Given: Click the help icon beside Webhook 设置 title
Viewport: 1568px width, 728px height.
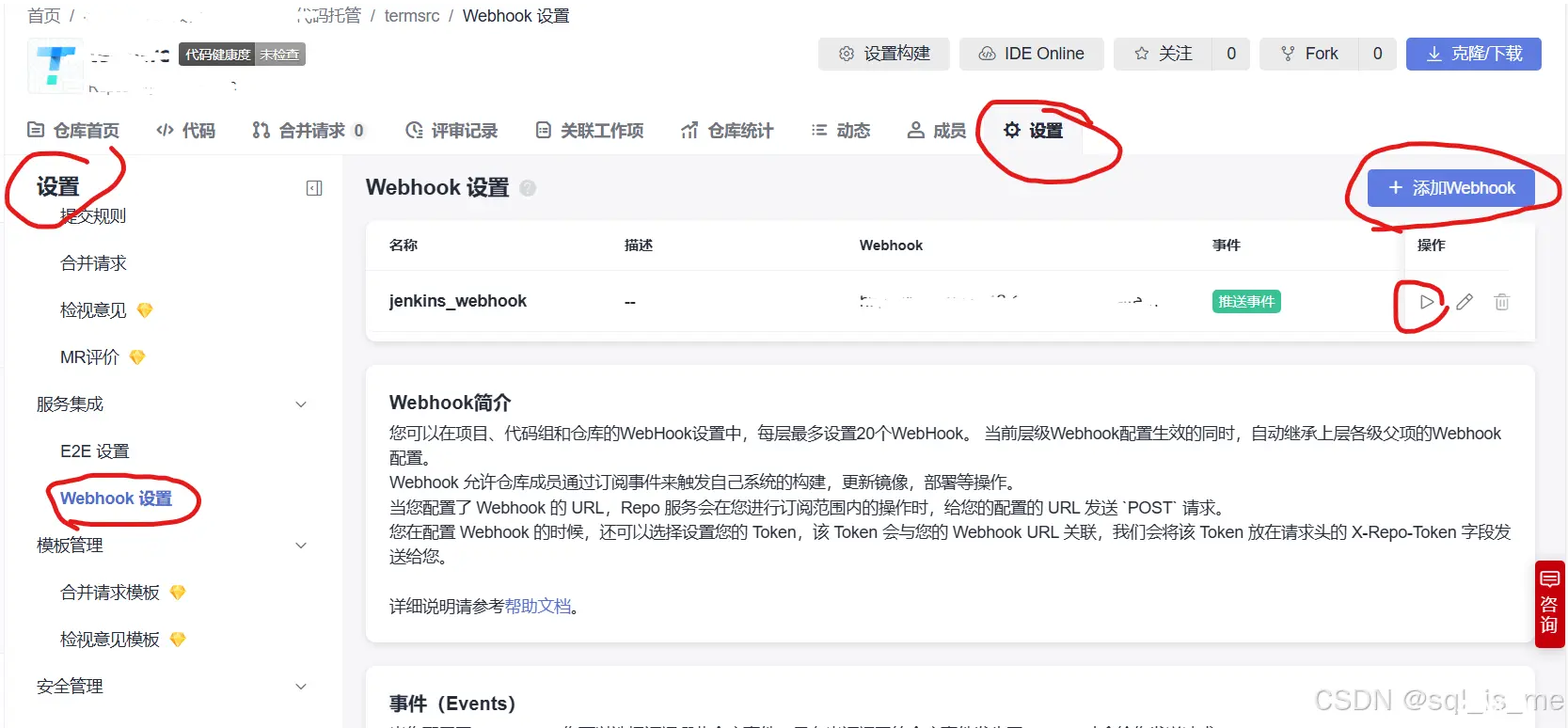Looking at the screenshot, I should [x=528, y=188].
